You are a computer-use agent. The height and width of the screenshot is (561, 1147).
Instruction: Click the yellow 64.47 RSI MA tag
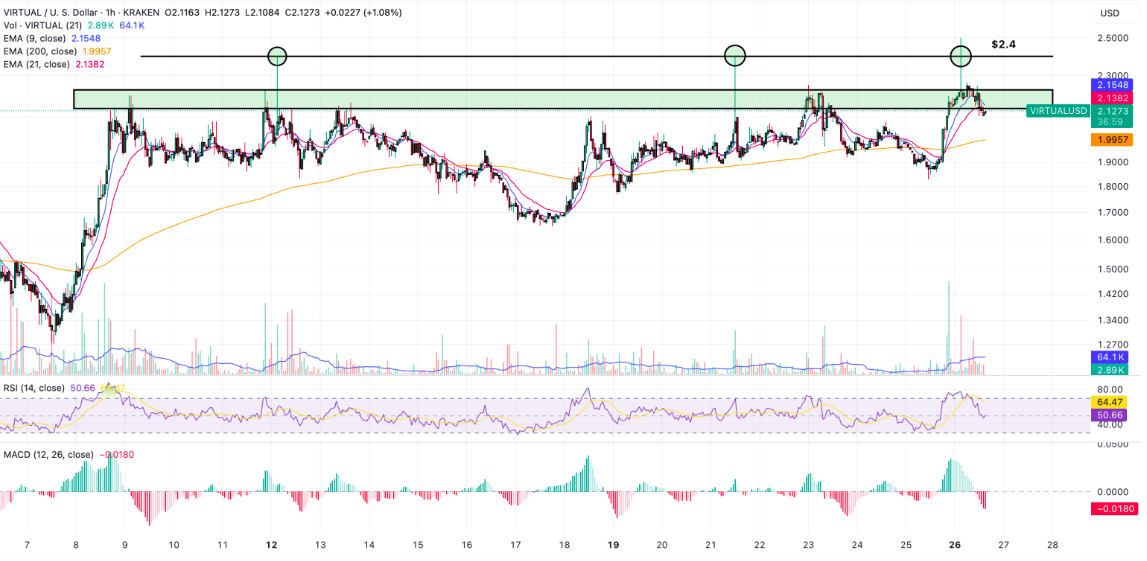tap(1109, 402)
